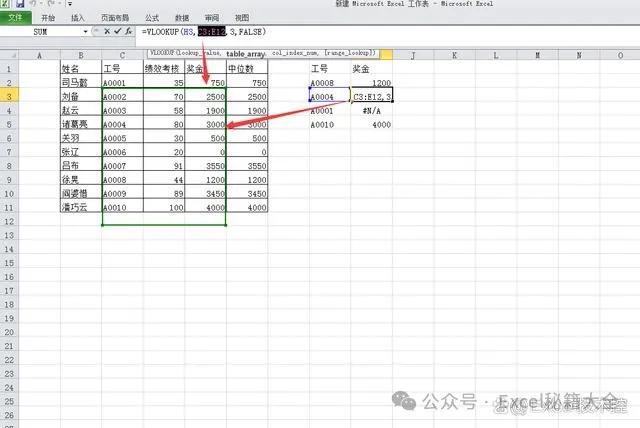640x428 pixels.
Task: Click table_array in the VLOOKUP tooltip
Action: (245, 54)
